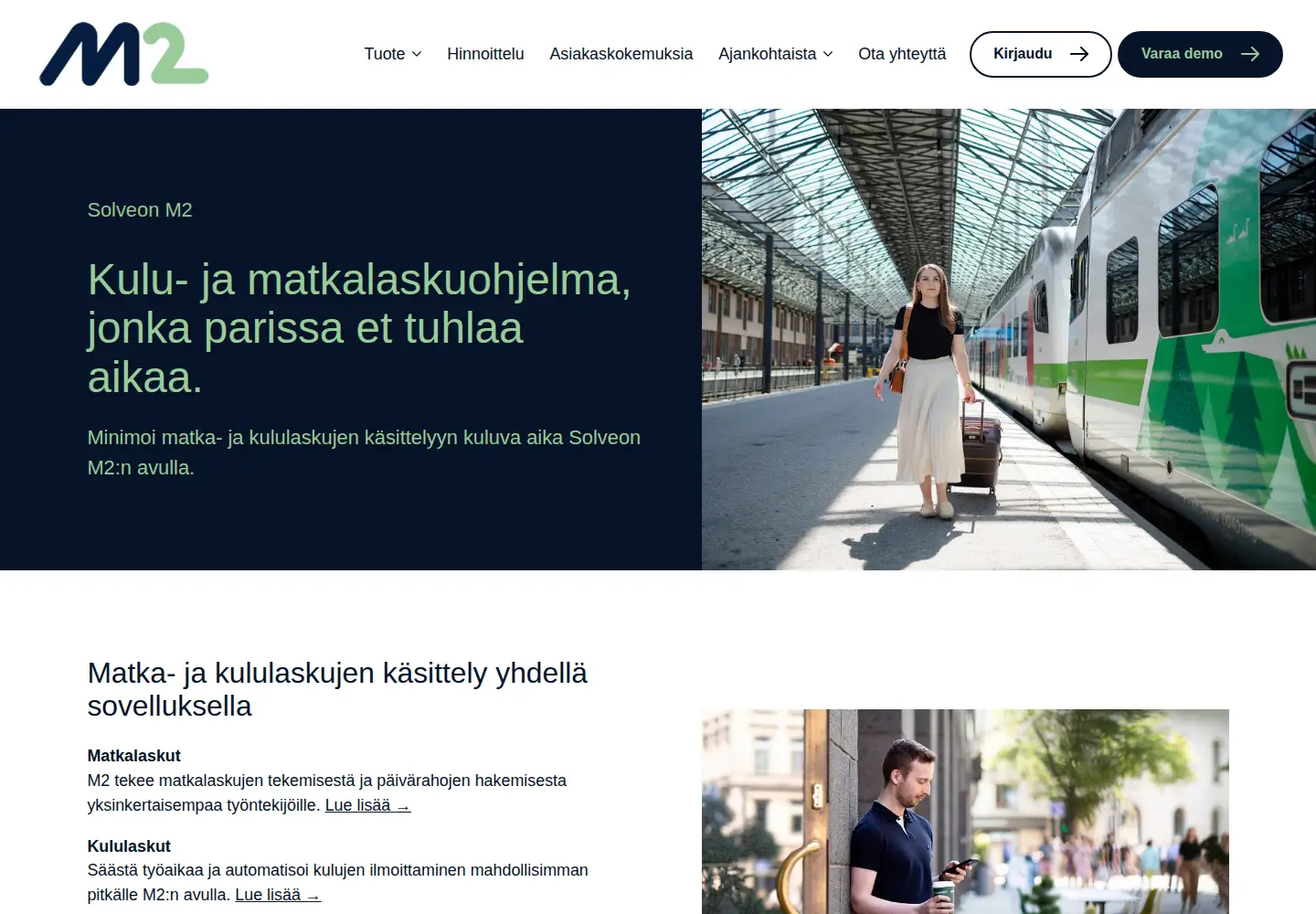Image resolution: width=1316 pixels, height=914 pixels.
Task: Click the Kululaskut subheading
Action: (x=129, y=846)
